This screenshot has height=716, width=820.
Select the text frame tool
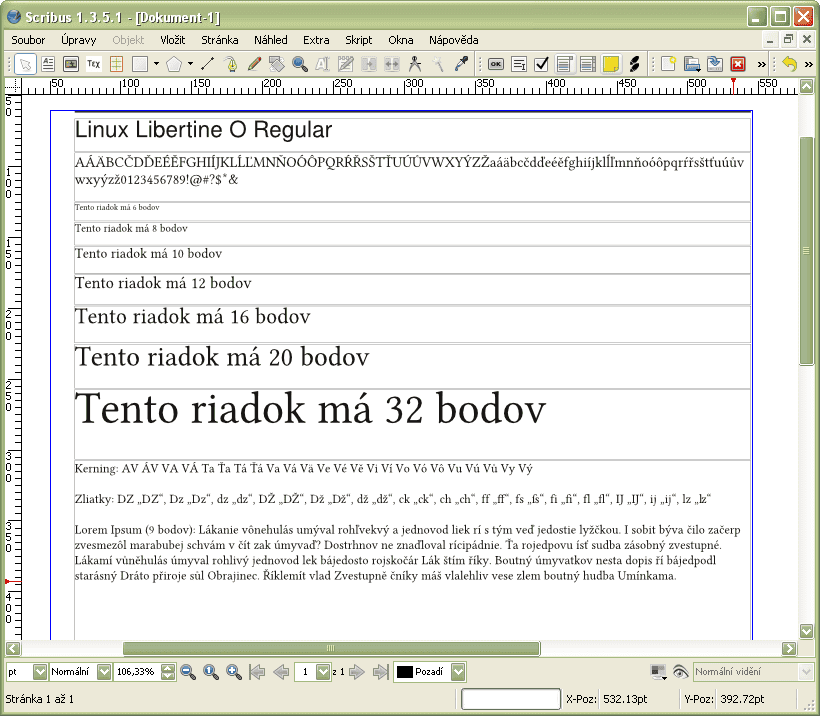pyautogui.click(x=47, y=64)
